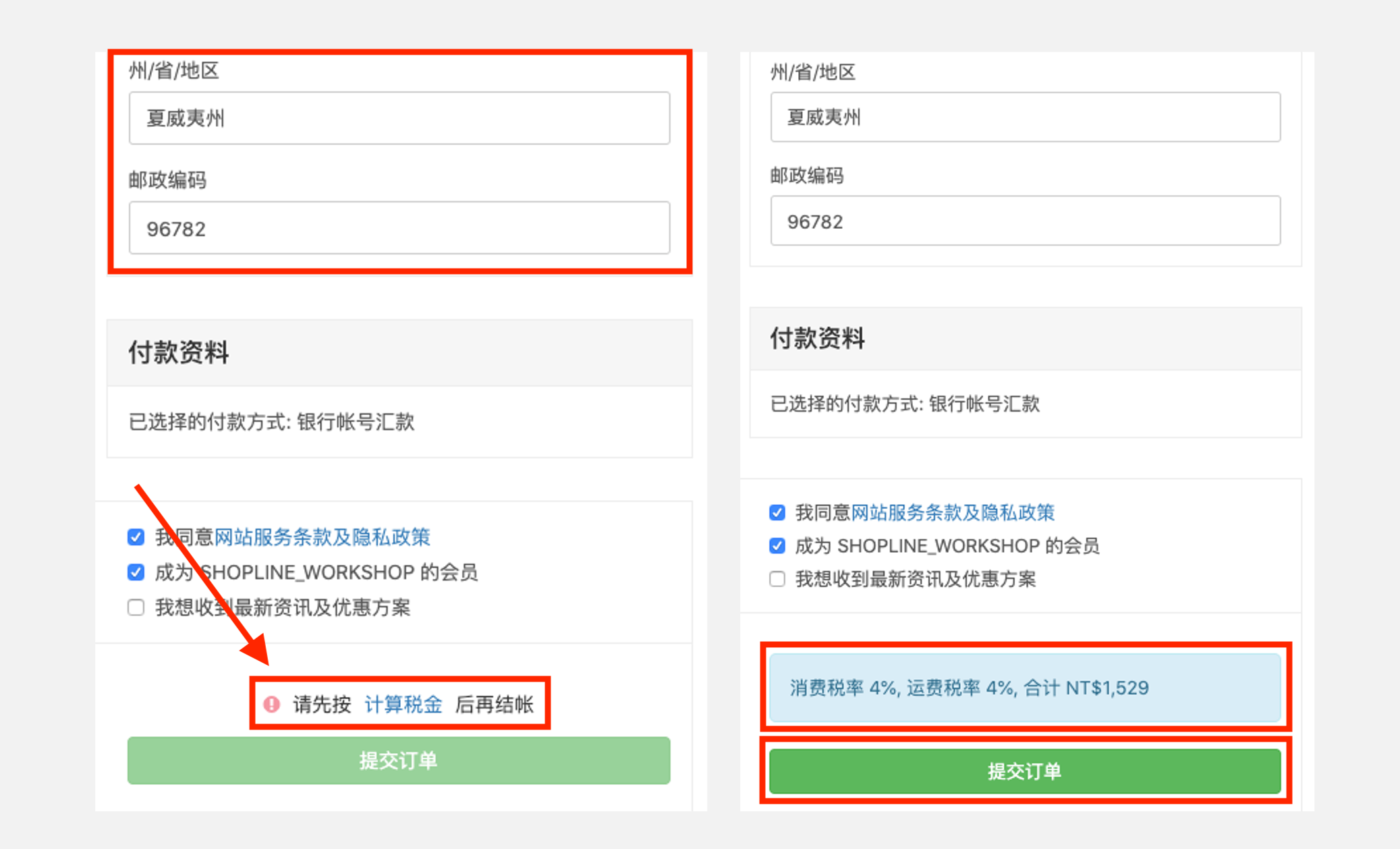The width and height of the screenshot is (1400, 849).
Task: Click the left 邮政编码 label
Action: click(x=167, y=180)
